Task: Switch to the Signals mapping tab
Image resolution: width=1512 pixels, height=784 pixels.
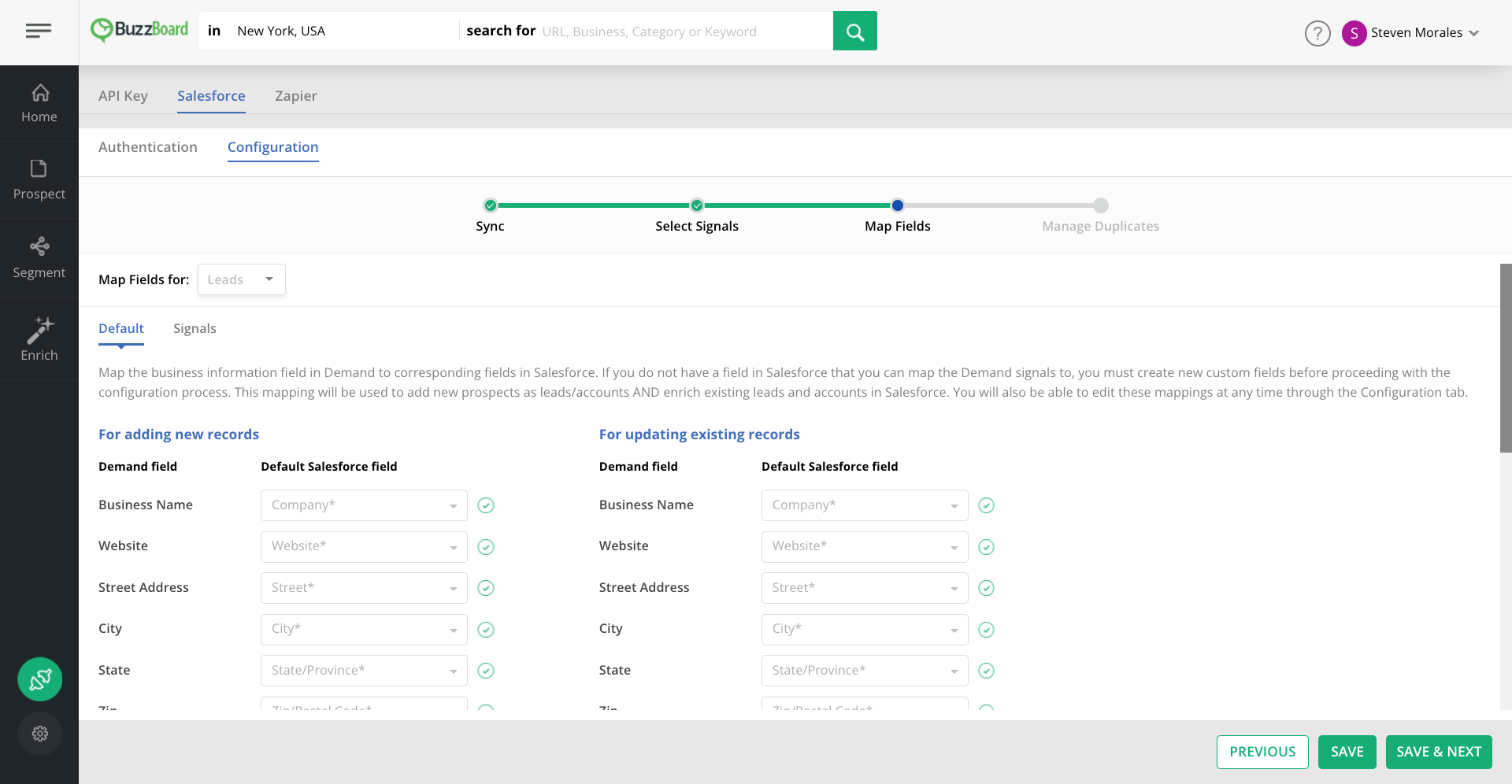Action: pyautogui.click(x=195, y=329)
